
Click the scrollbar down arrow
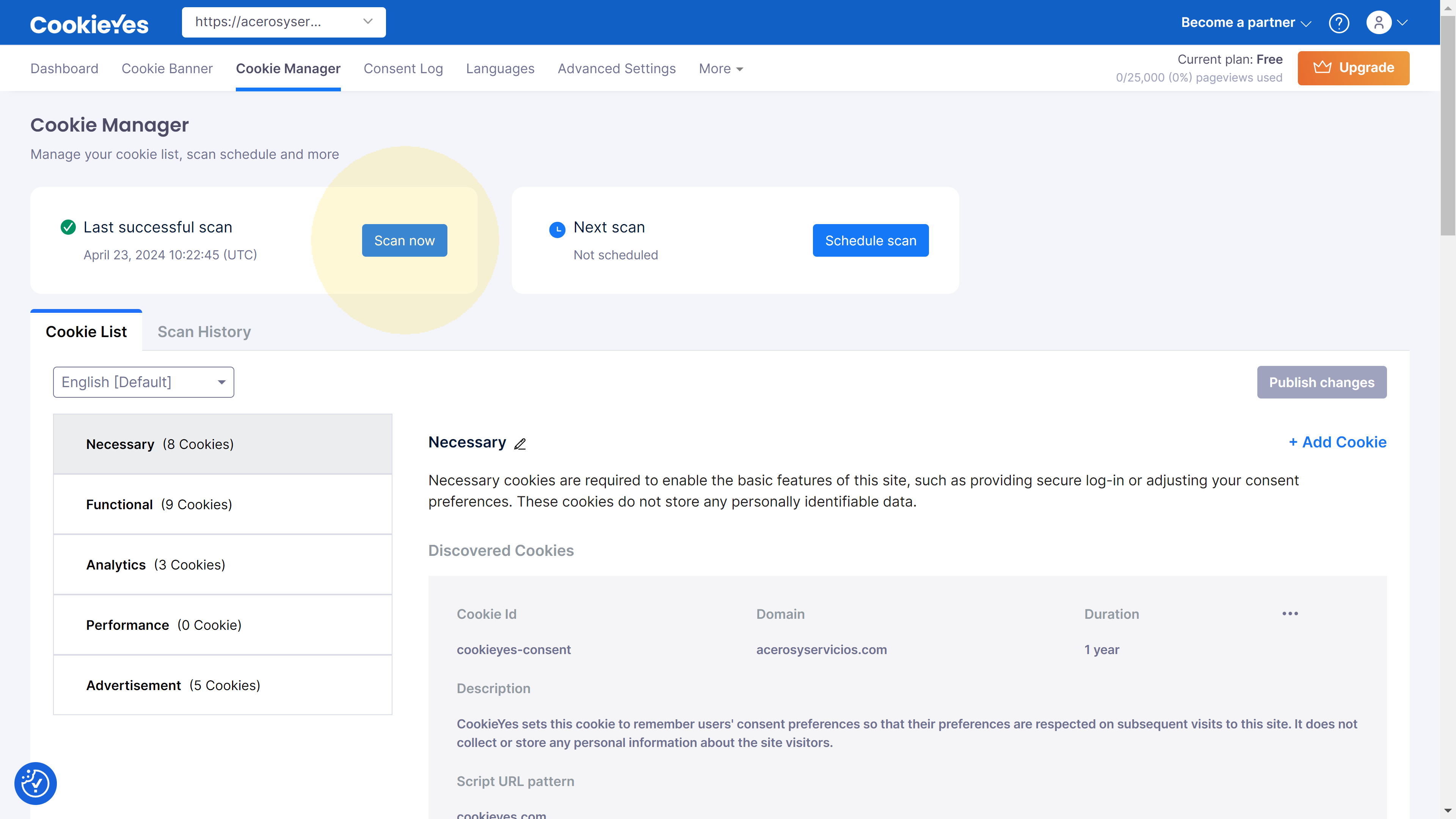click(1448, 812)
